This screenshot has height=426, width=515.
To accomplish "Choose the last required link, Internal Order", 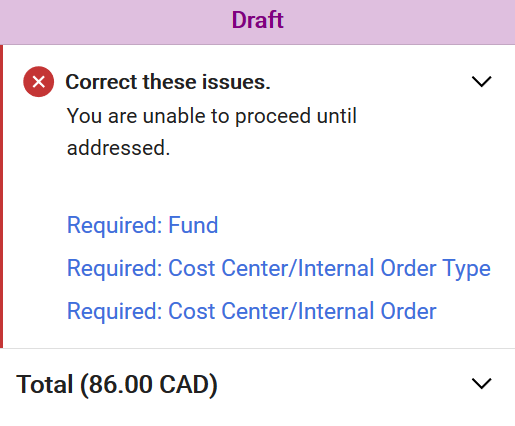I will point(252,311).
